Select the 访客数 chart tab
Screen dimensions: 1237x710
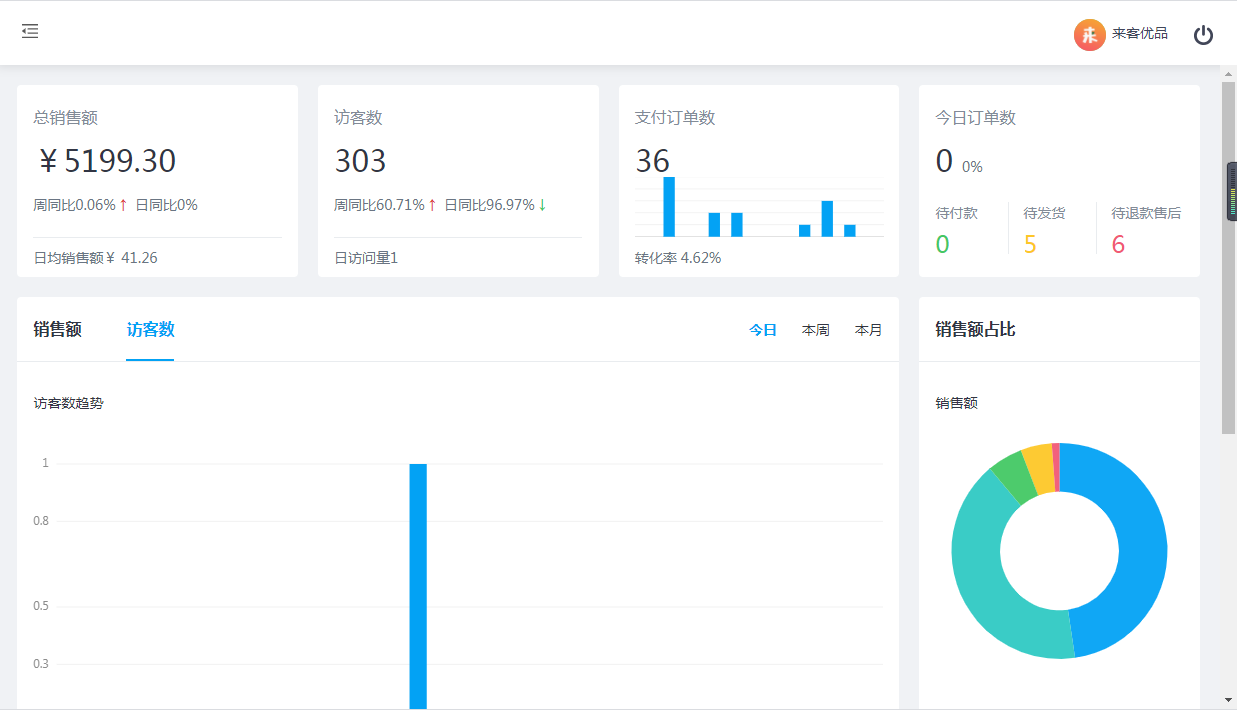(151, 329)
